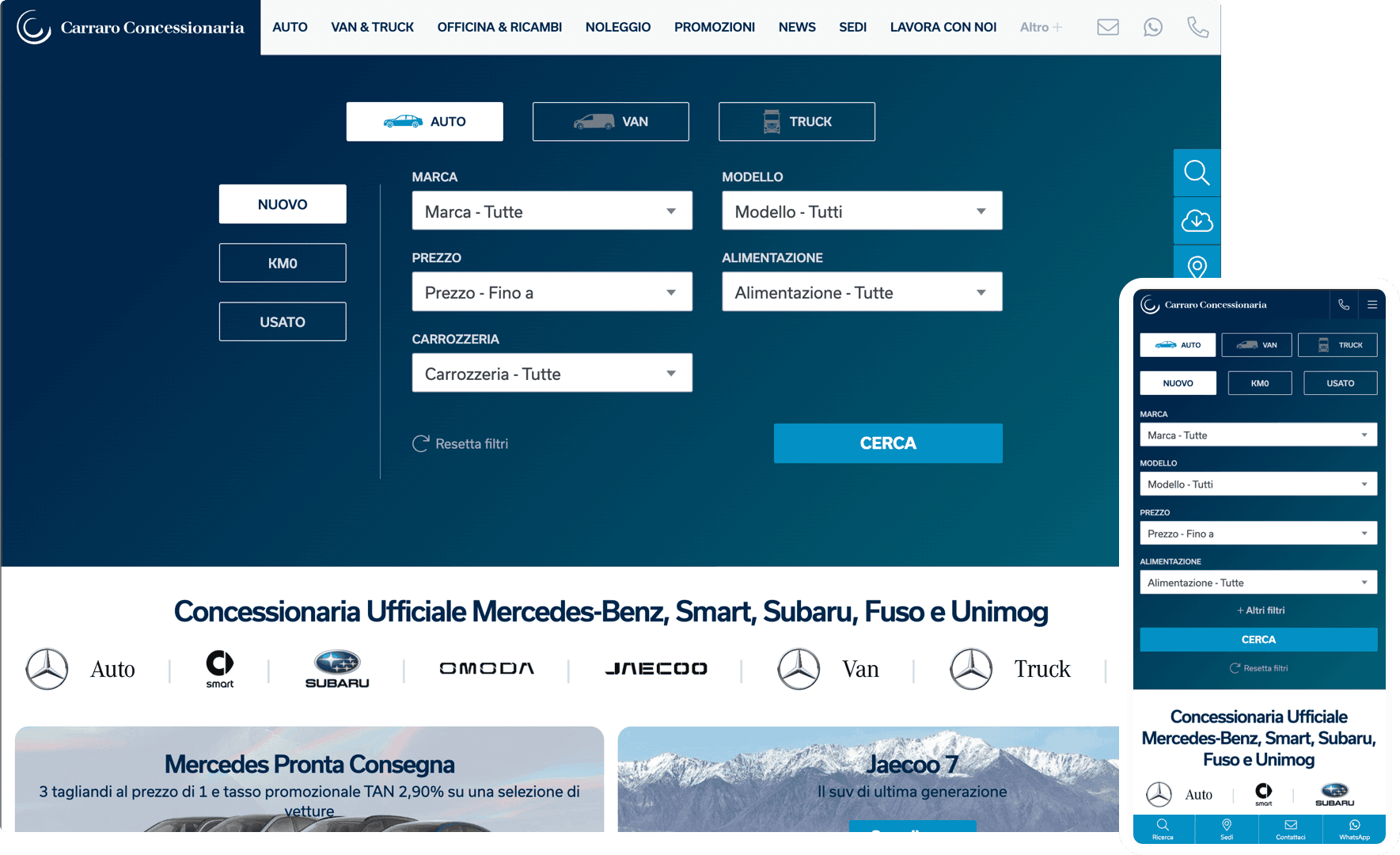Click the WhatsApp icon in desktop header
The width and height of the screenshot is (1400, 855).
tap(1152, 28)
